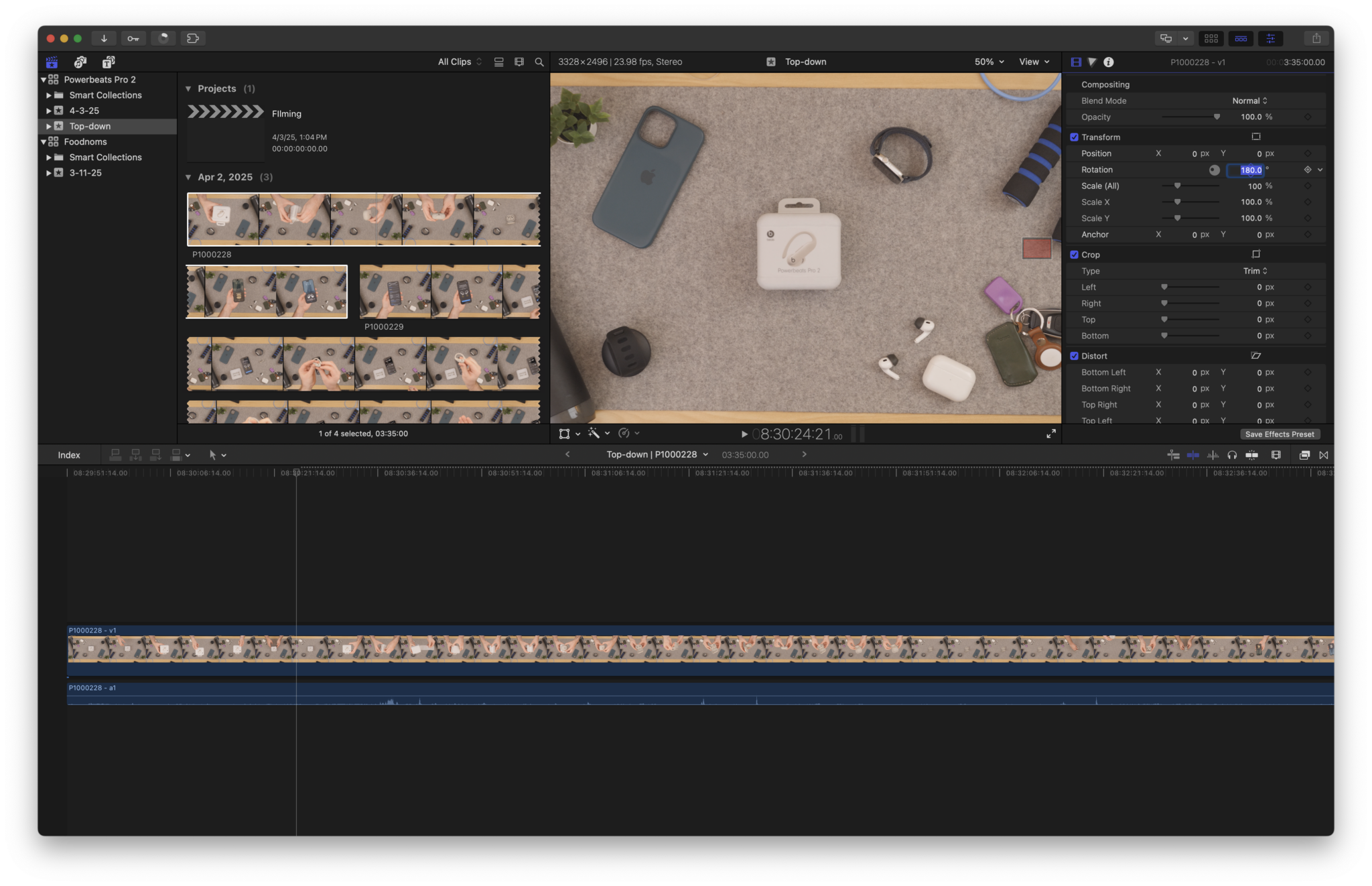The width and height of the screenshot is (1372, 886).
Task: Open the Photos and Audio sidebar
Action: (x=80, y=62)
